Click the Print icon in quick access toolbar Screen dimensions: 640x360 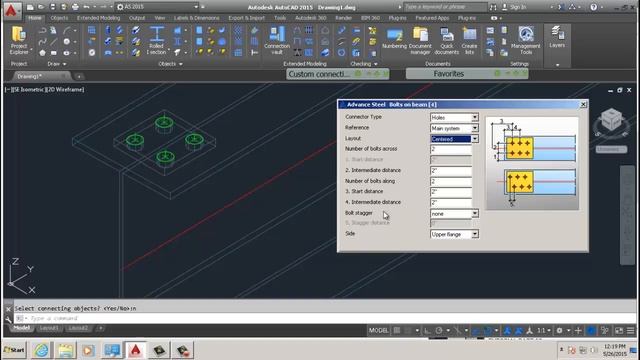pos(75,7)
